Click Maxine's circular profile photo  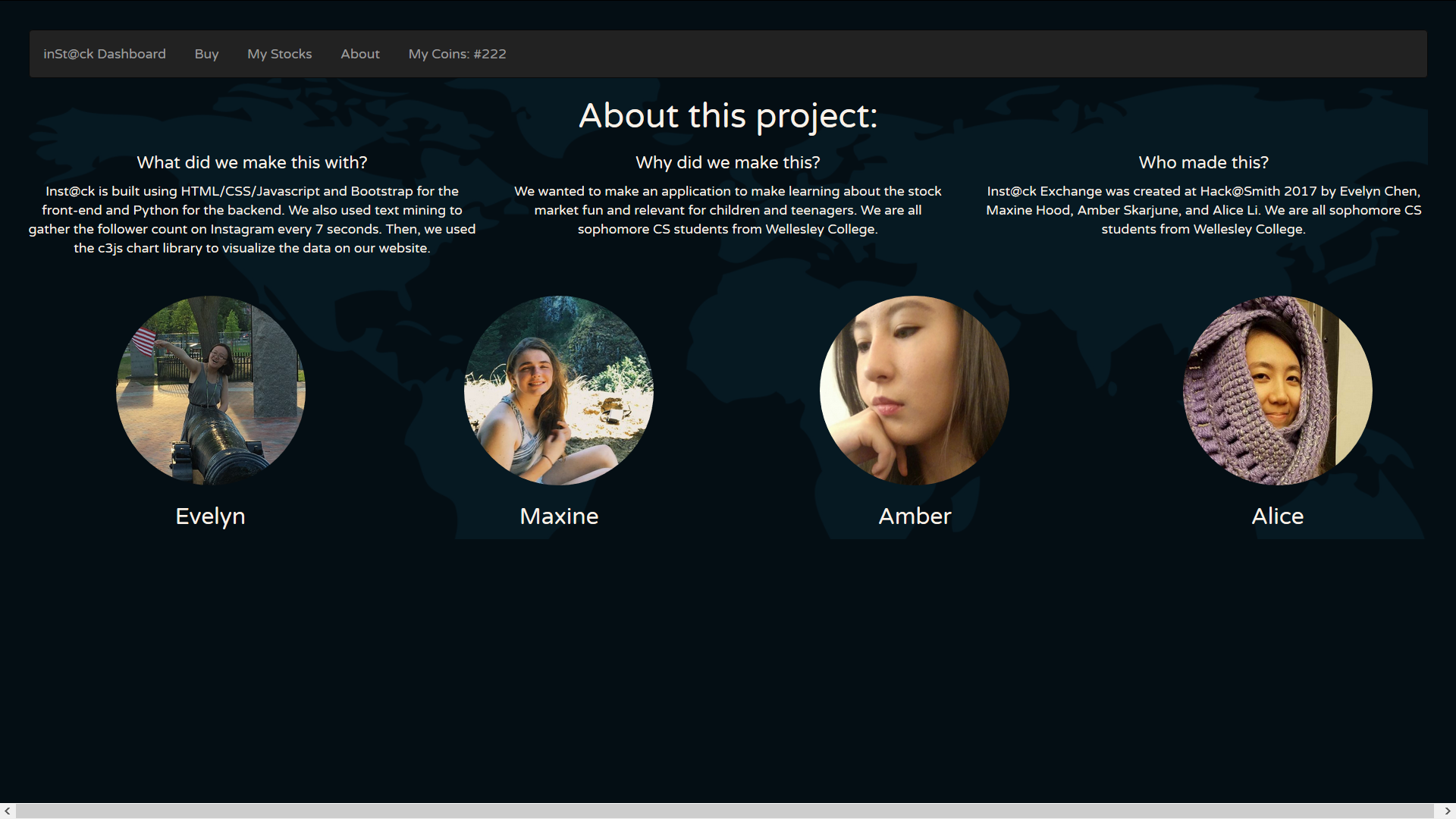tap(559, 391)
